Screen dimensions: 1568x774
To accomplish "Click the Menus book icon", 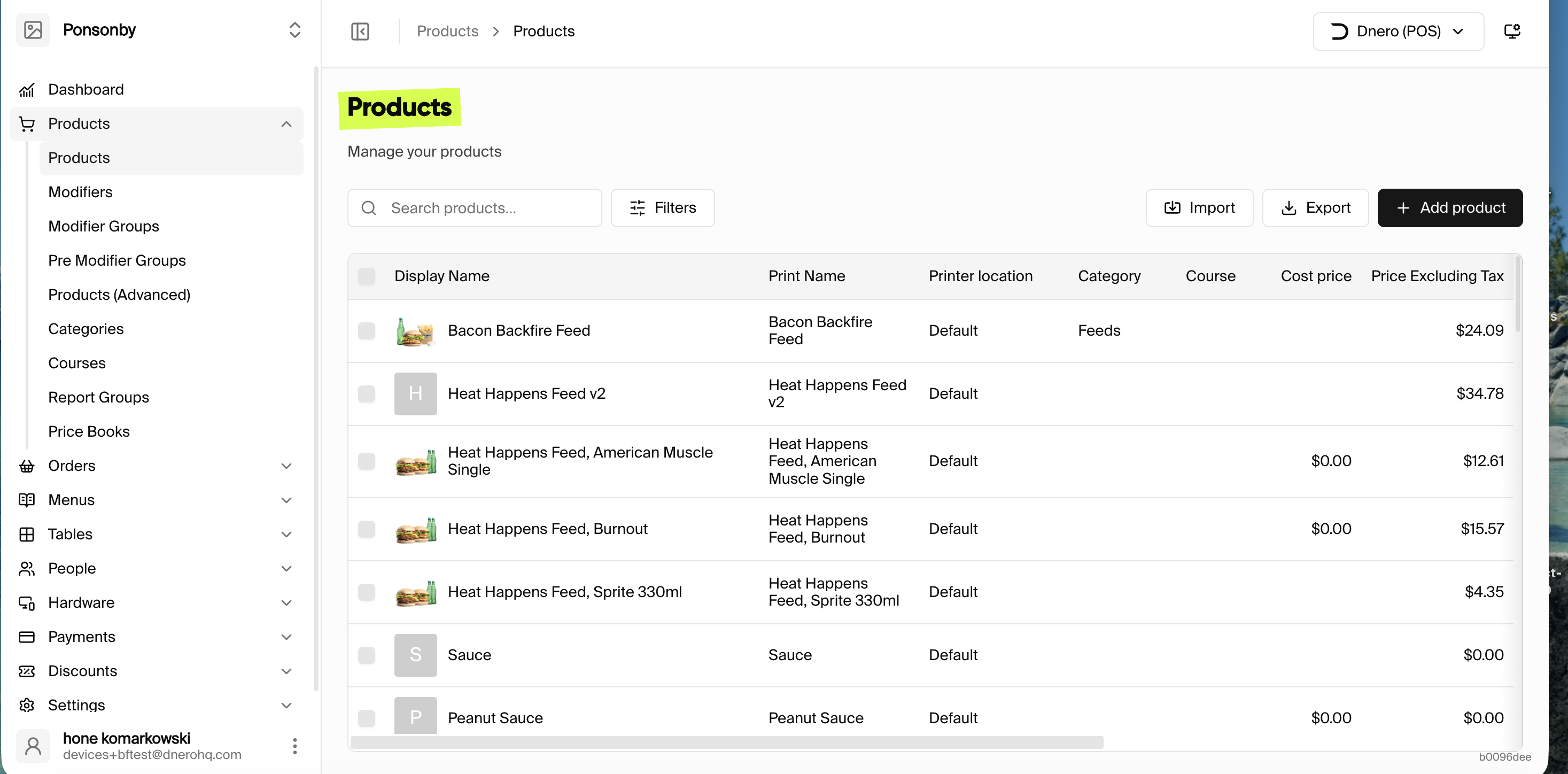I will (27, 500).
